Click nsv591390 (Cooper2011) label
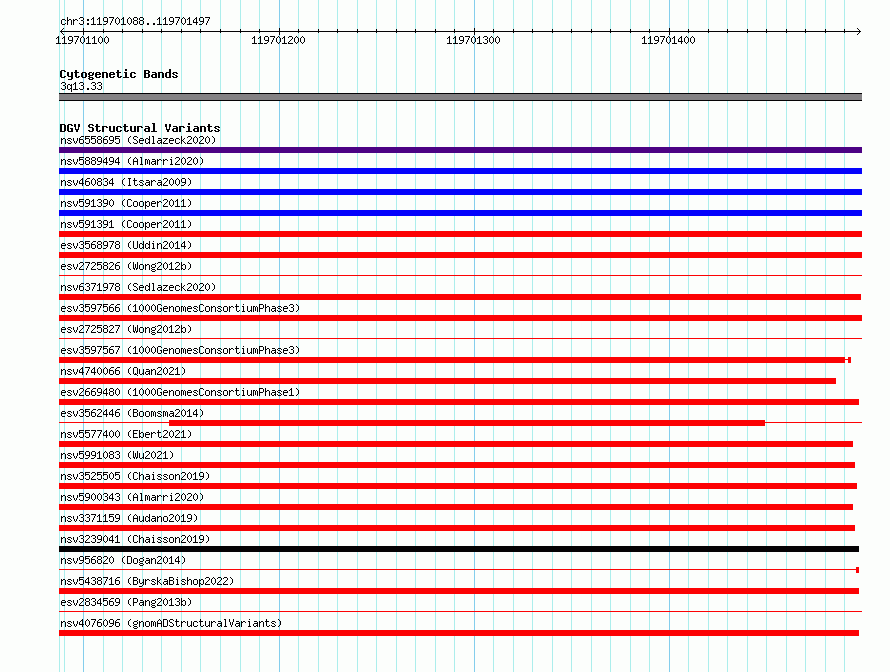890x672 pixels. point(126,203)
